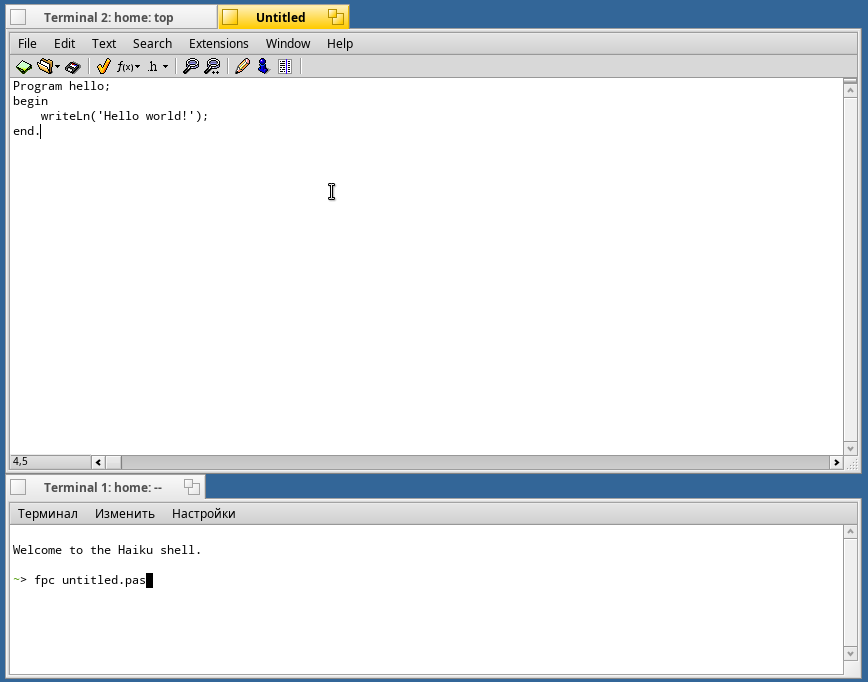Viewport: 868px width, 682px height.
Task: Open the Window menu in Pe
Action: click(x=288, y=44)
